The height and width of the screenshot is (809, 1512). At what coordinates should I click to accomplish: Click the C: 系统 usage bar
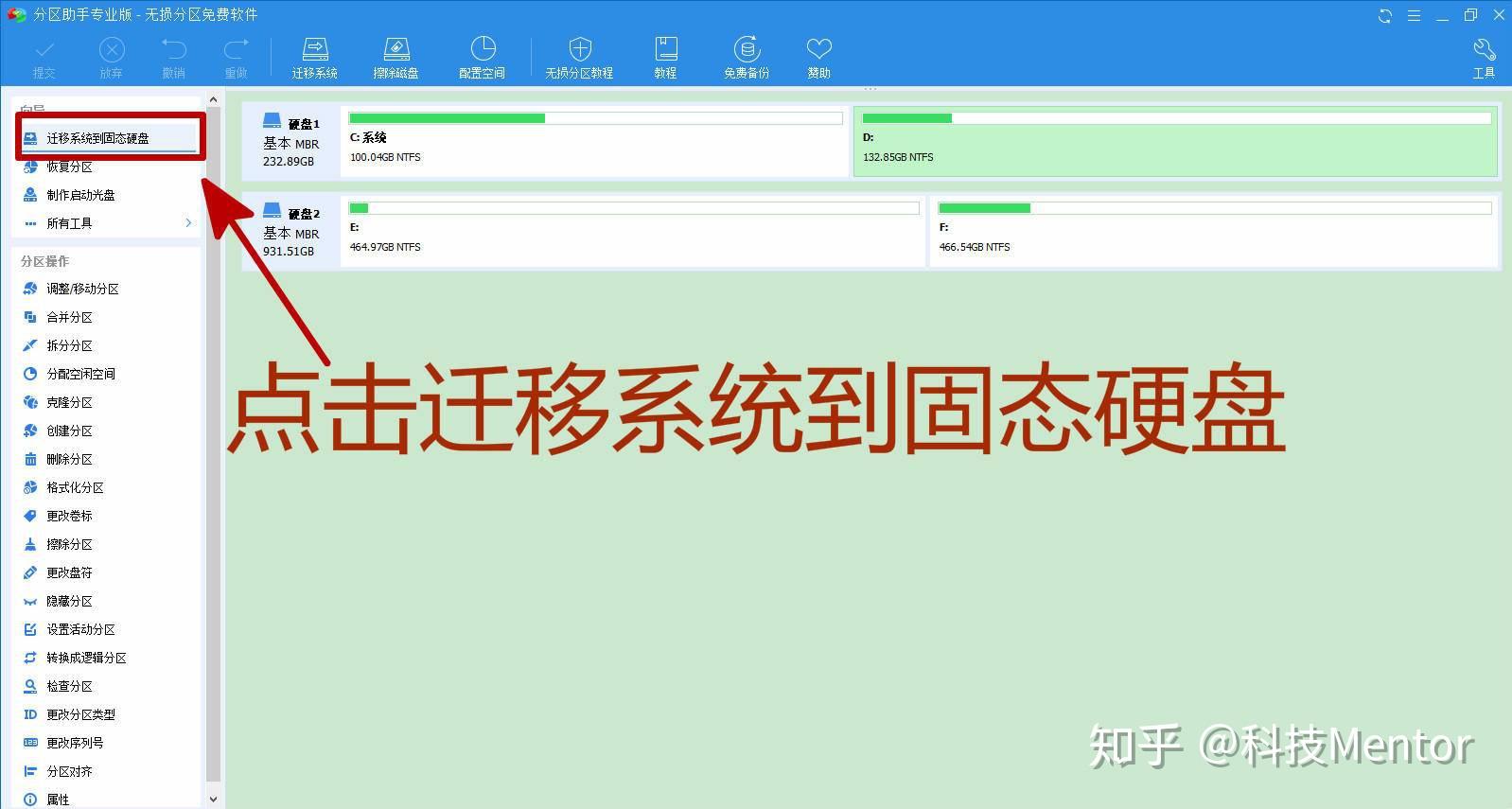tap(595, 118)
